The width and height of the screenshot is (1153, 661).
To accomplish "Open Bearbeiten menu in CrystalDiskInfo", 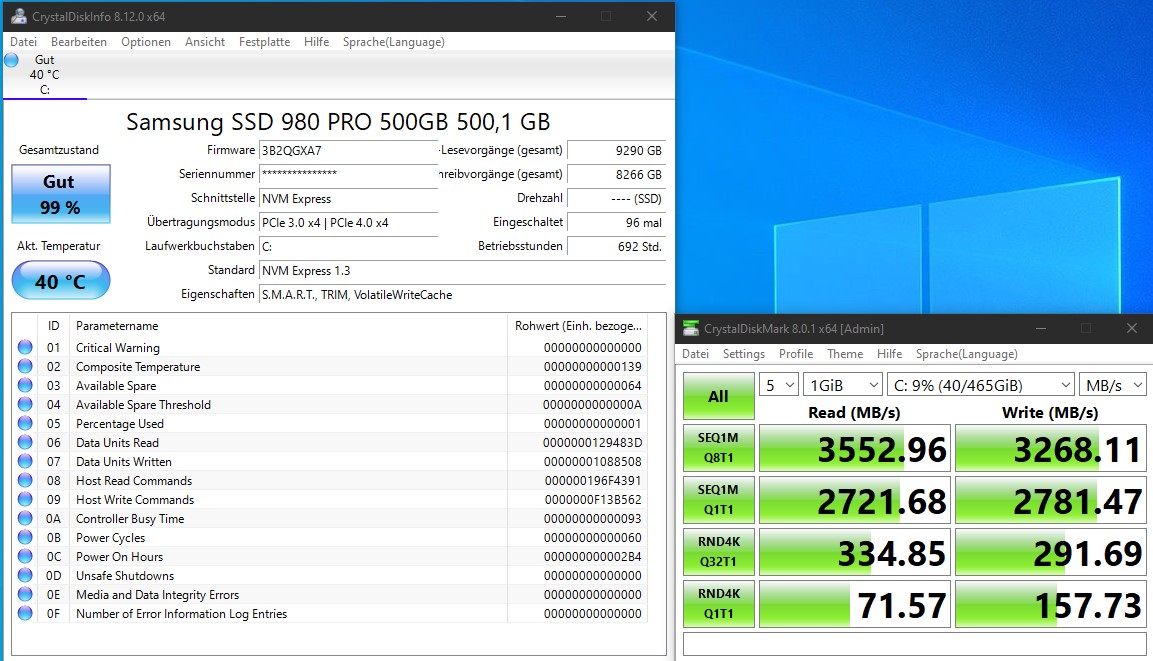I will click(x=79, y=42).
